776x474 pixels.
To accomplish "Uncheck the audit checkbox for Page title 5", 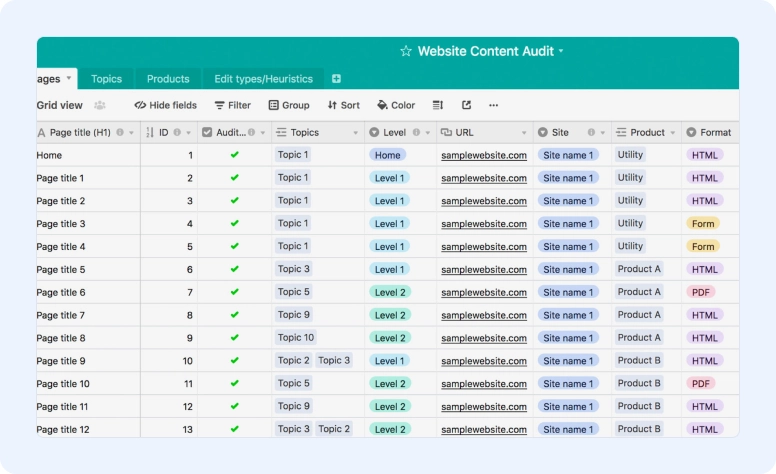I will (235, 269).
